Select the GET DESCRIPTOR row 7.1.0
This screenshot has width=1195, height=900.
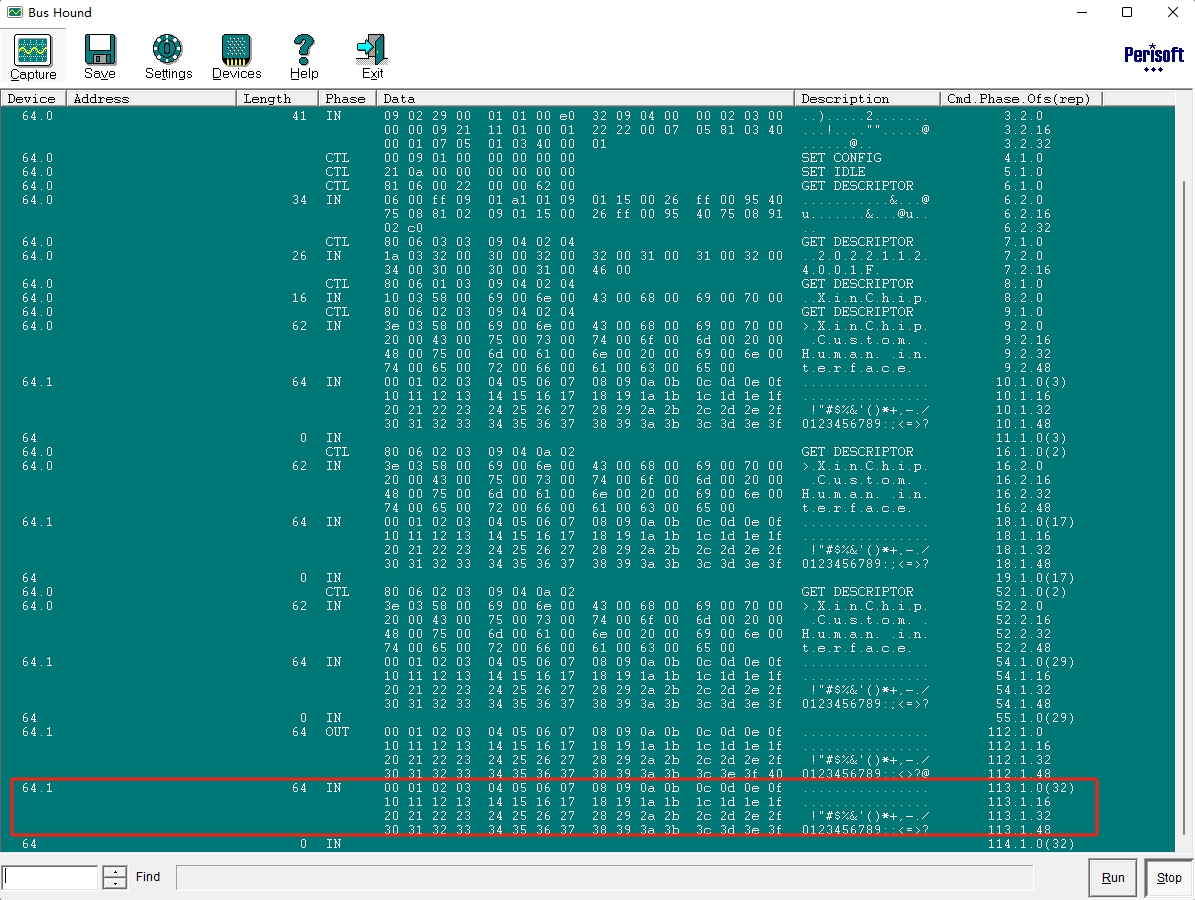587,242
